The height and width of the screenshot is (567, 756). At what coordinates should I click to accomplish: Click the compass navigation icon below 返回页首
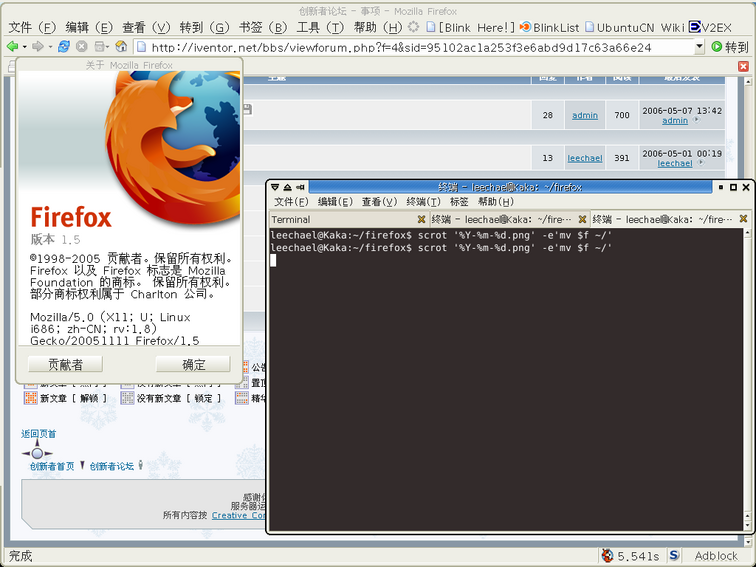coord(37,452)
